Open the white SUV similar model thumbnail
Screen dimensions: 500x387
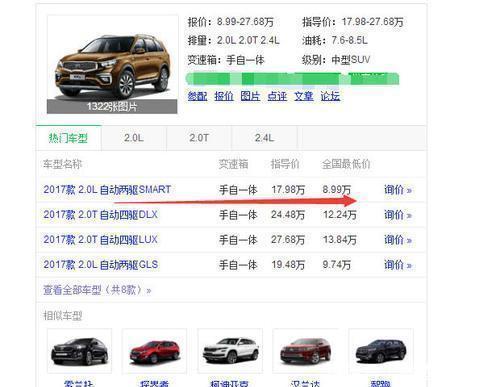(230, 351)
